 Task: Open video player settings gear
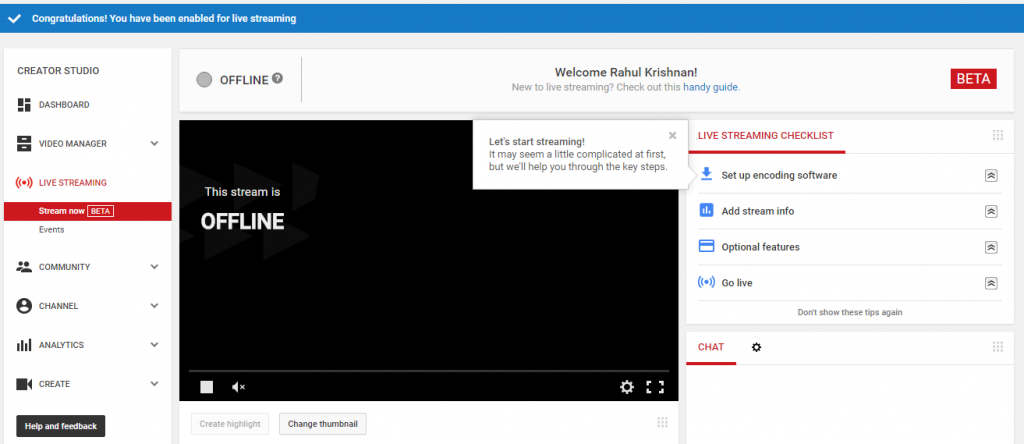[x=627, y=387]
